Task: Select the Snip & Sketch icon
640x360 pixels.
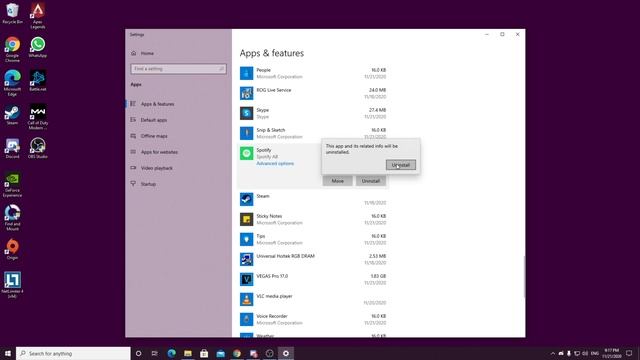Action: pos(246,133)
